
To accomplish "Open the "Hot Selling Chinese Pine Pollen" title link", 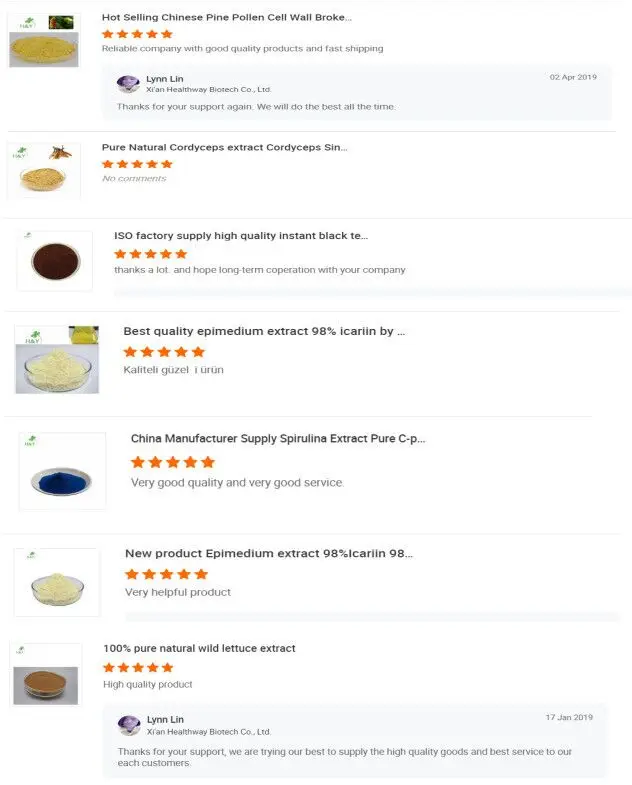I will point(227,17).
